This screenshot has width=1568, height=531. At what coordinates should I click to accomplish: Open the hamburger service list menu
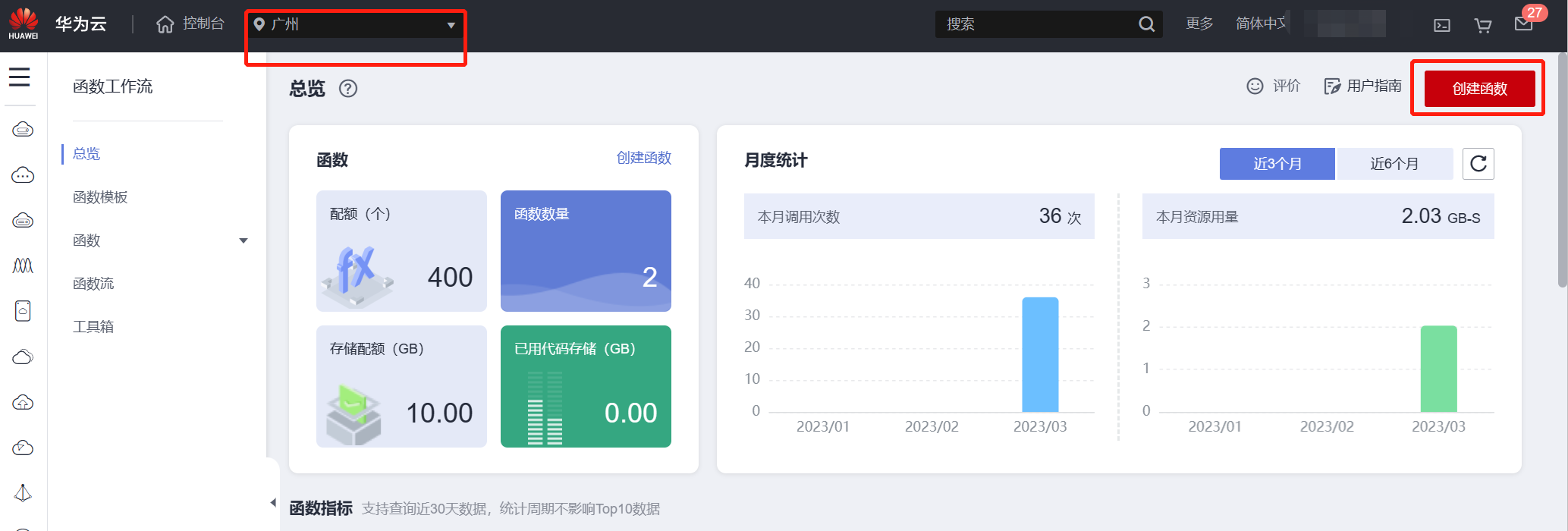pos(20,77)
